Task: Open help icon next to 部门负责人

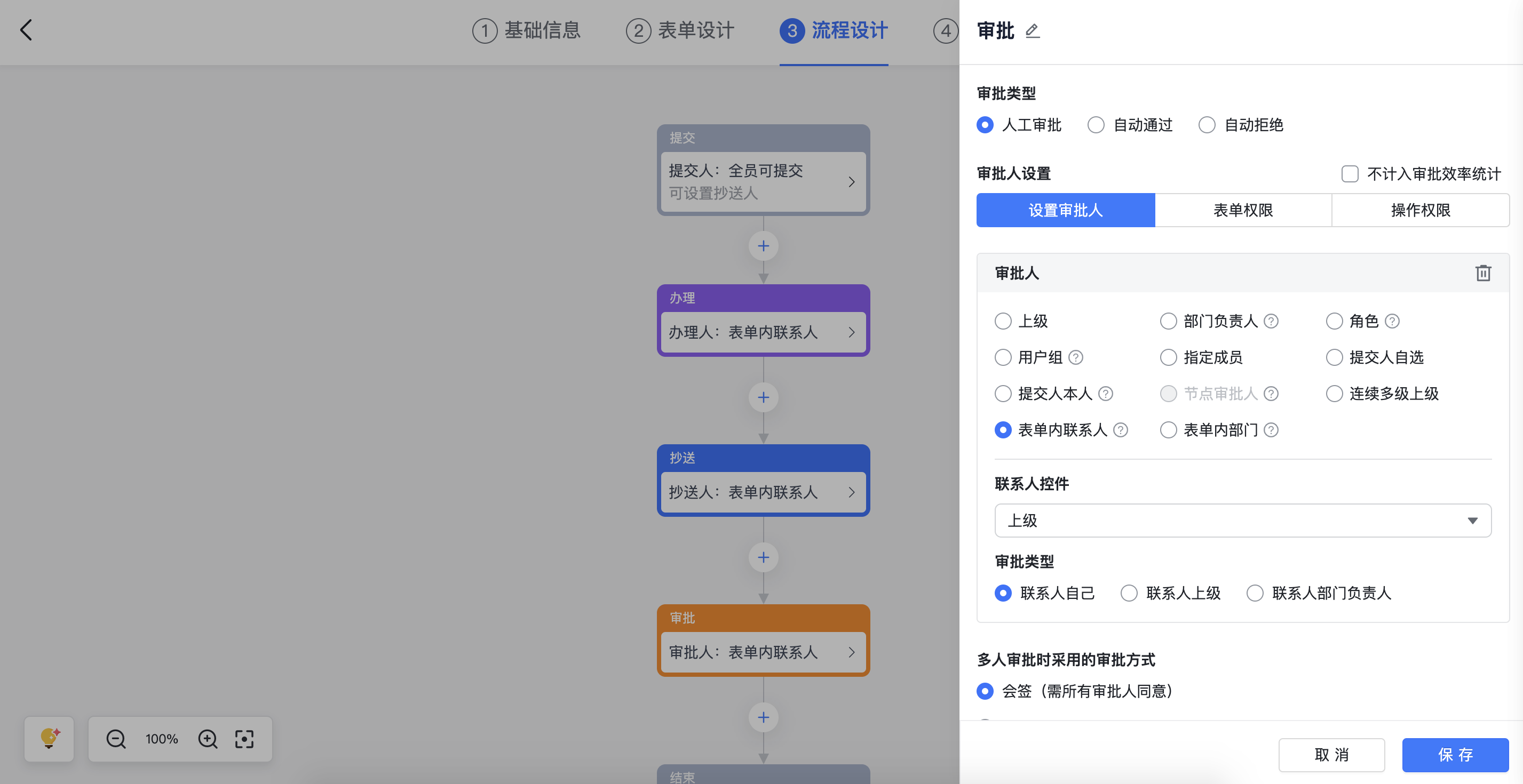Action: [x=1271, y=321]
